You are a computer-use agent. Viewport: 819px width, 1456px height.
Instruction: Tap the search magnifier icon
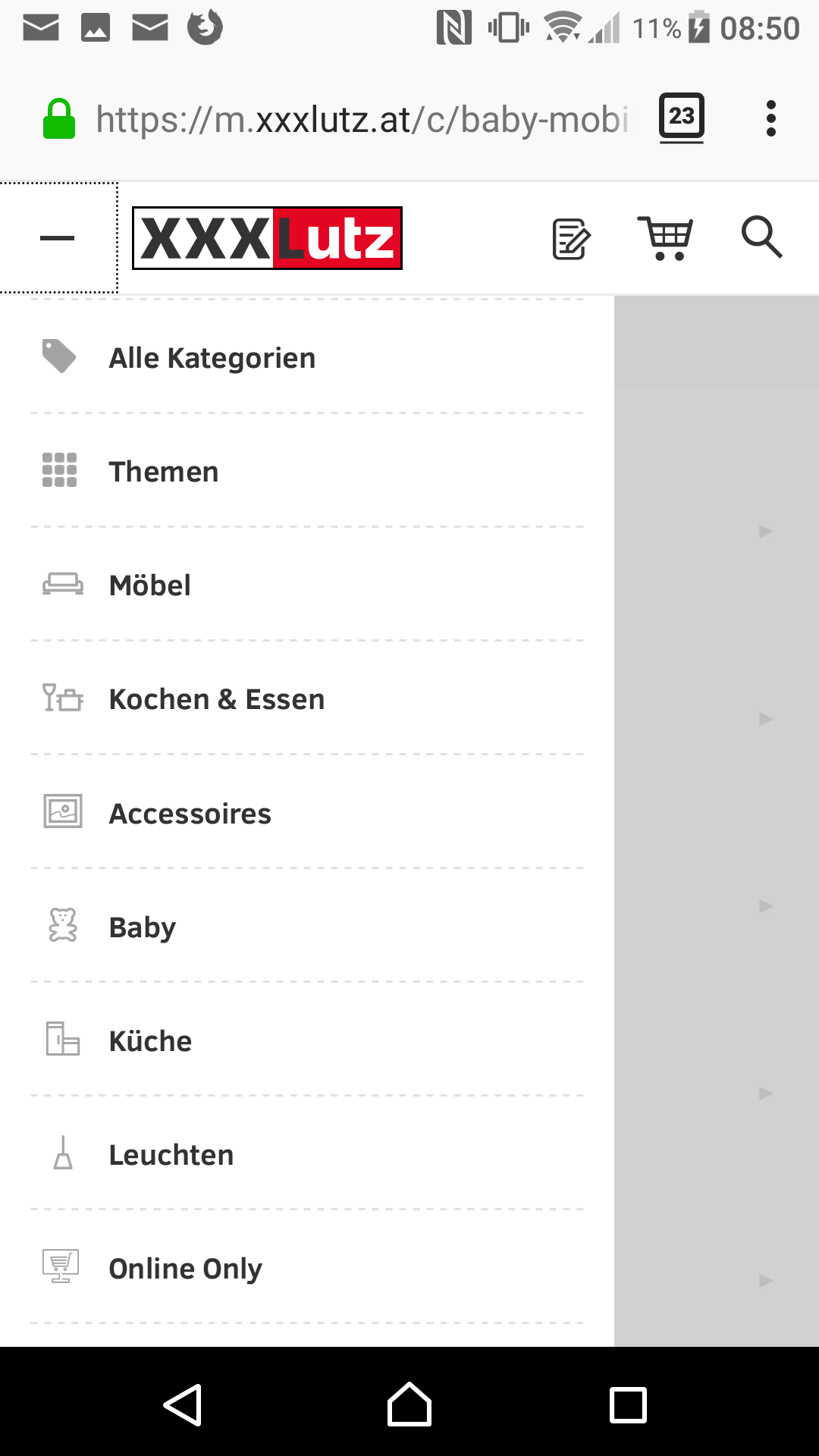pyautogui.click(x=761, y=237)
